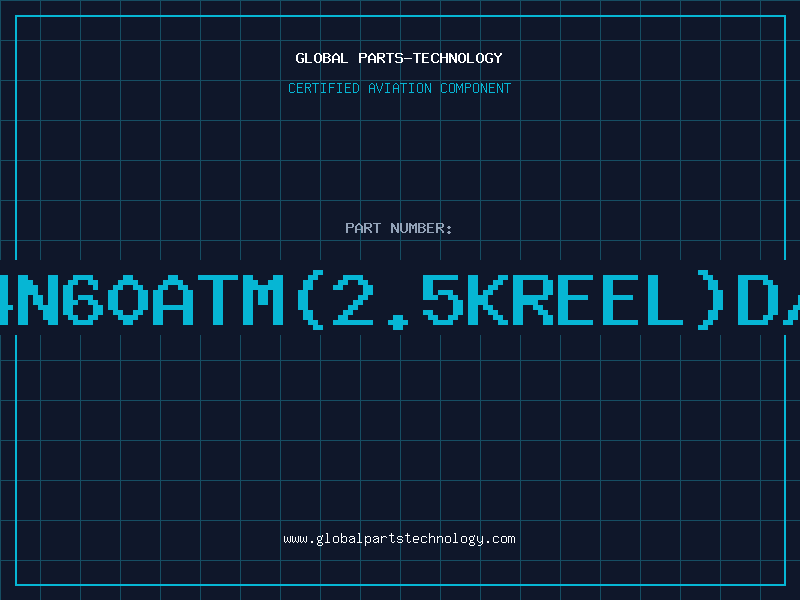The height and width of the screenshot is (600, 800).
Task: Select the CERTIFIED word in the subtitle
Action: [323, 88]
